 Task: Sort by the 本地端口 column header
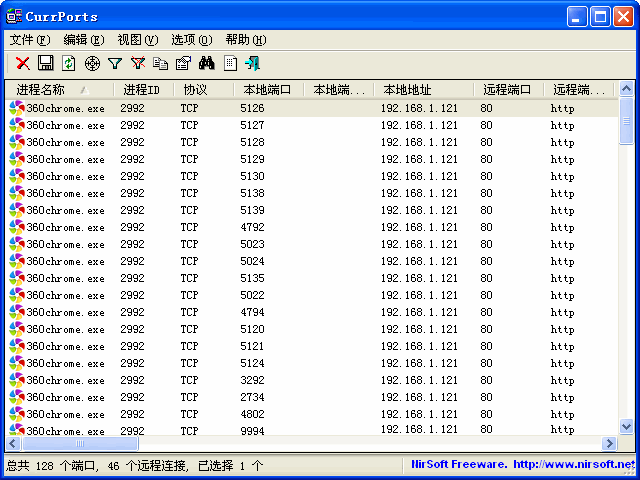267,90
